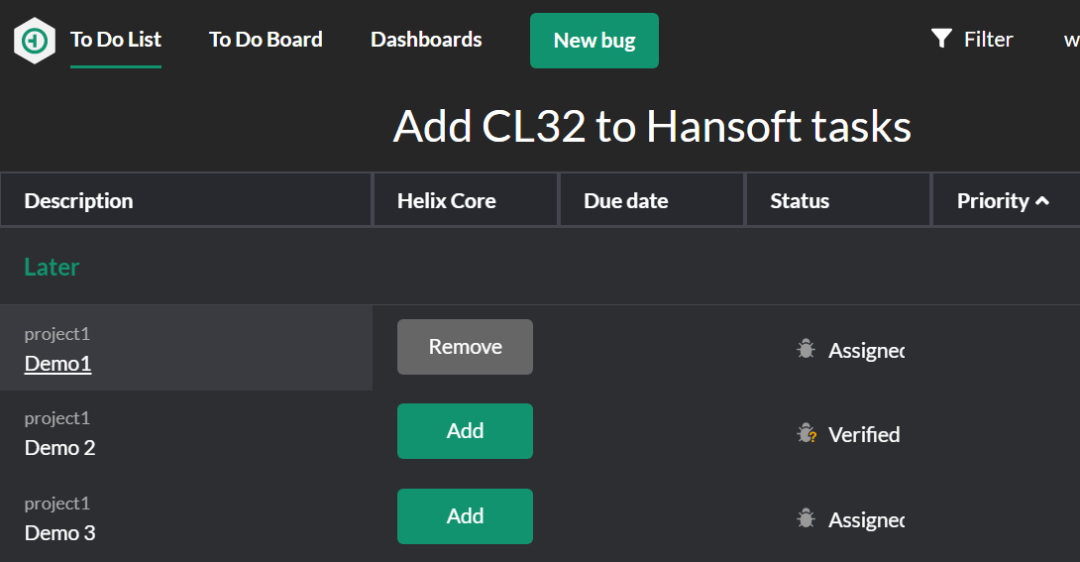Viewport: 1080px width, 562px height.
Task: Collapse the Later group header
Action: [52, 267]
